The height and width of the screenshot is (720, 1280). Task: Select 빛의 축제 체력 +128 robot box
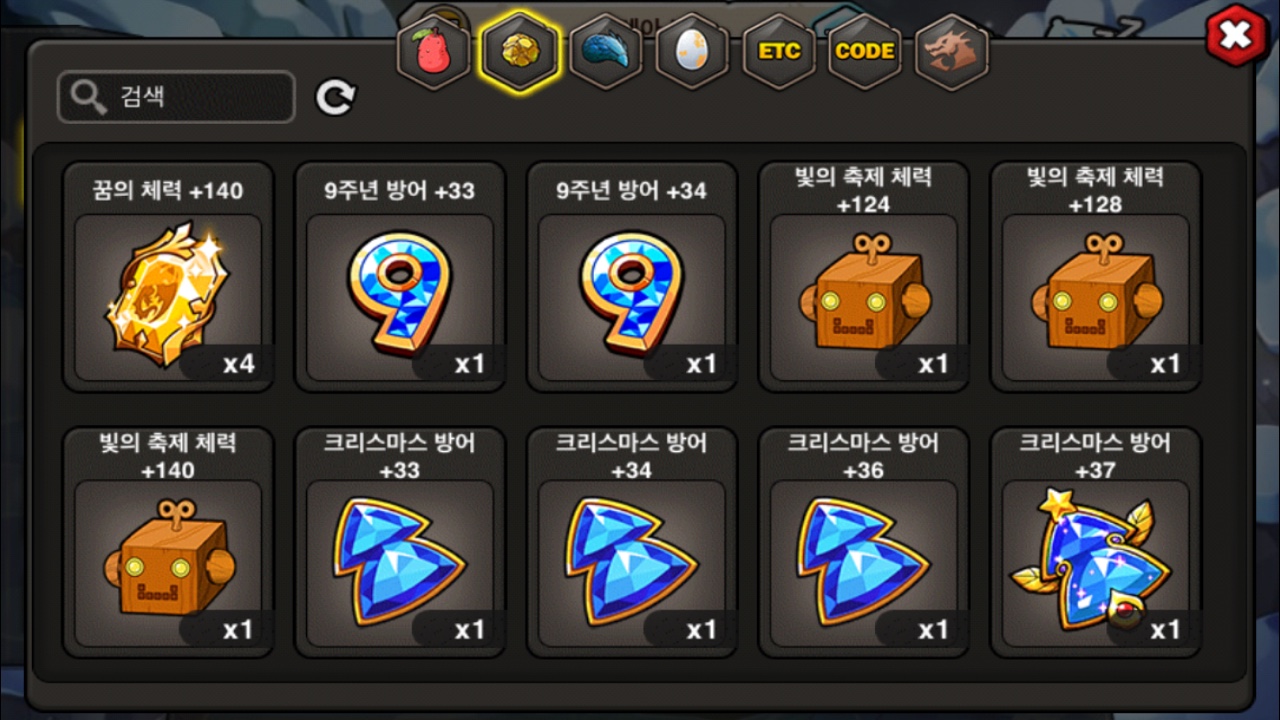pyautogui.click(x=1096, y=276)
